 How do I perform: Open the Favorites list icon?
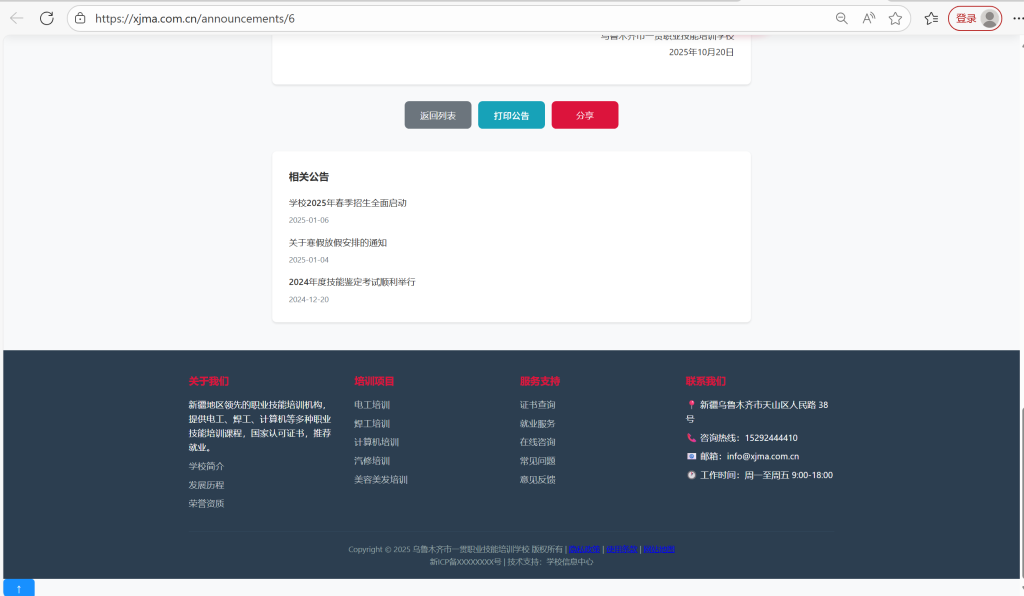tap(931, 18)
